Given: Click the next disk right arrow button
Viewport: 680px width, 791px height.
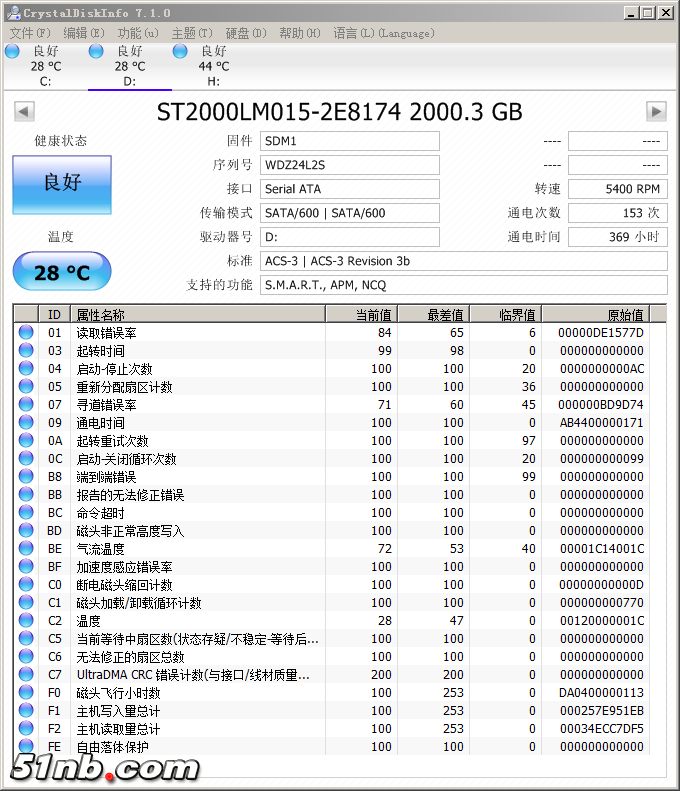Looking at the screenshot, I should click(656, 111).
